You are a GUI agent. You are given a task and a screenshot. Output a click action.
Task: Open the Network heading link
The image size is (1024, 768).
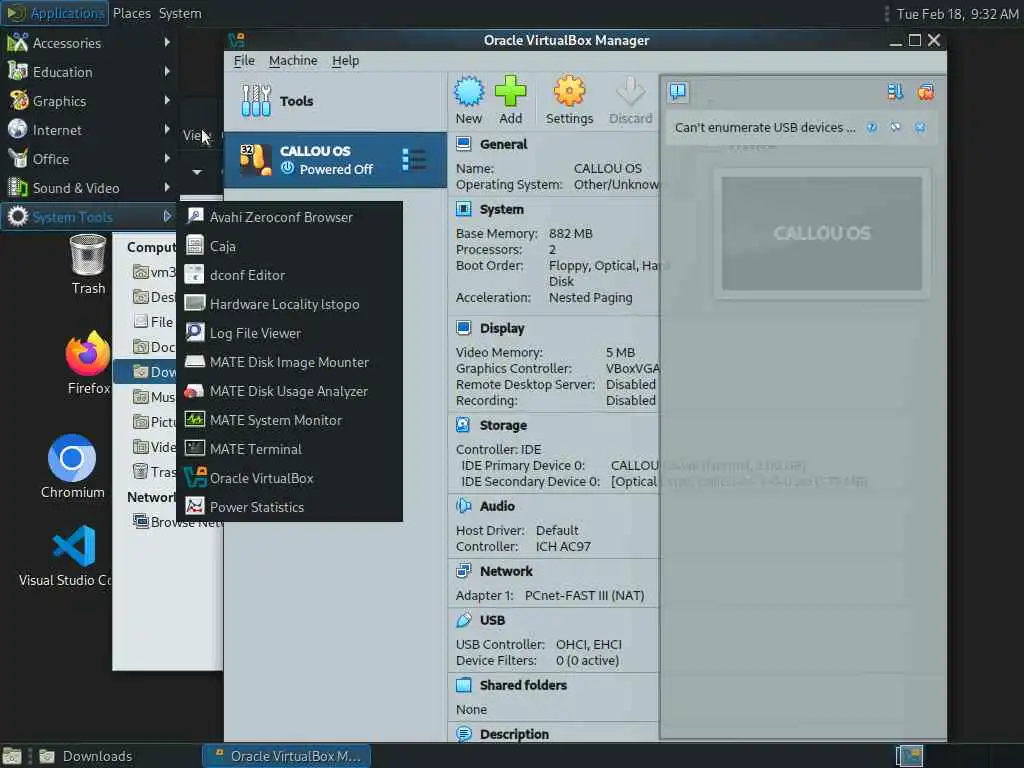506,571
